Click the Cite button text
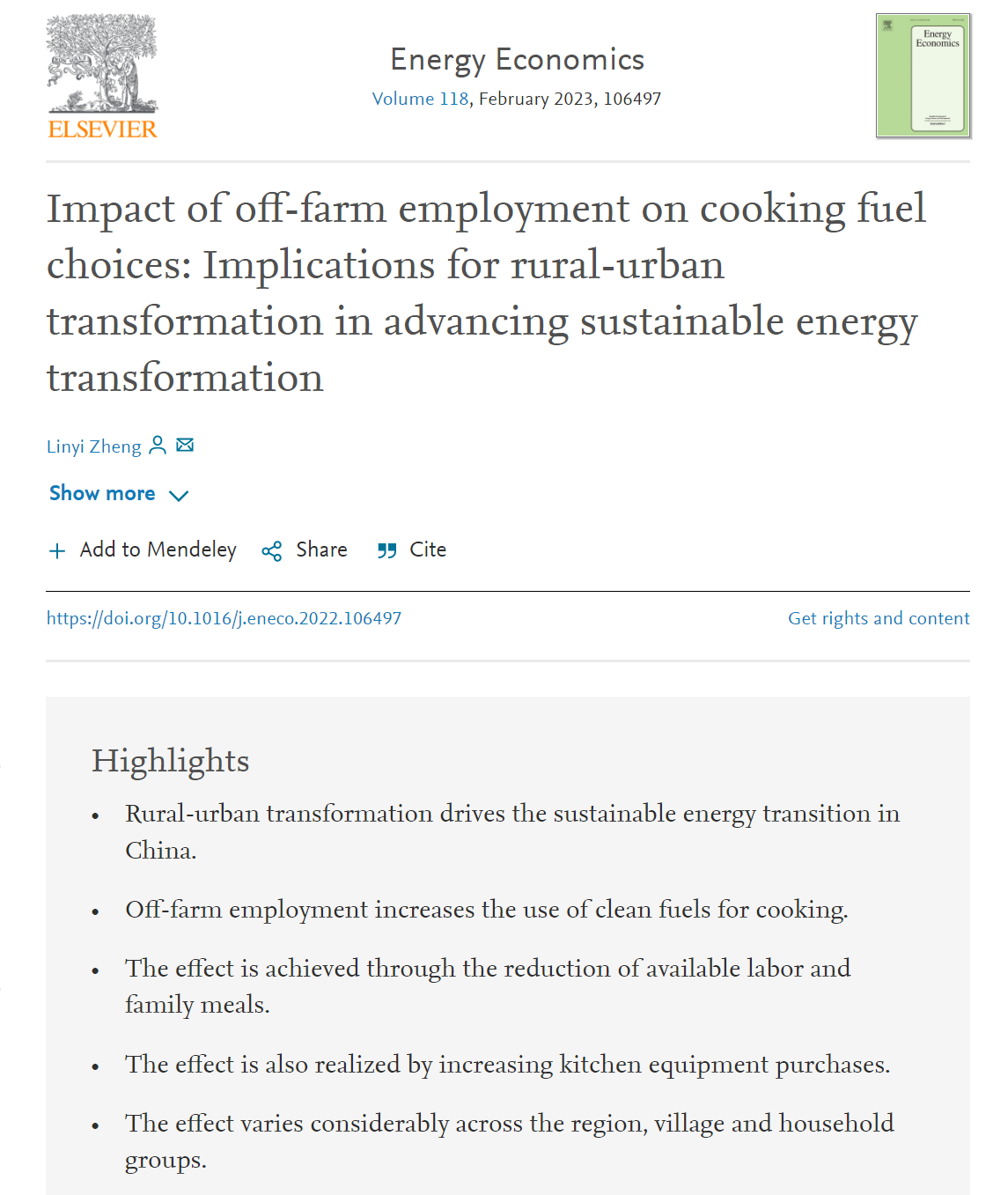Screen dimensions: 1008x1195 coord(428,550)
